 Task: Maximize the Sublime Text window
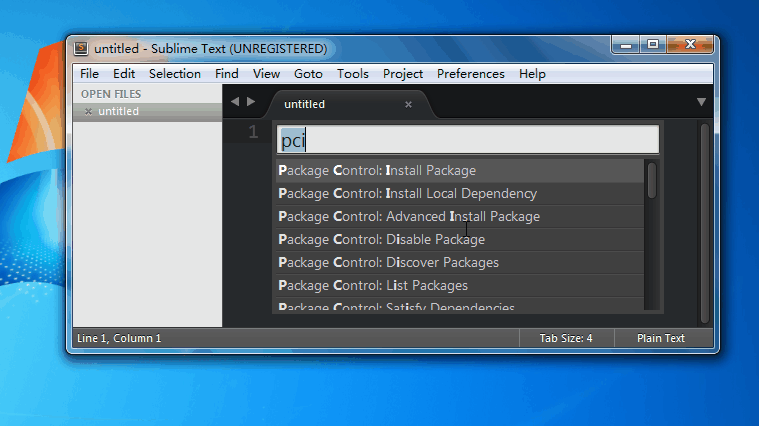tap(653, 45)
